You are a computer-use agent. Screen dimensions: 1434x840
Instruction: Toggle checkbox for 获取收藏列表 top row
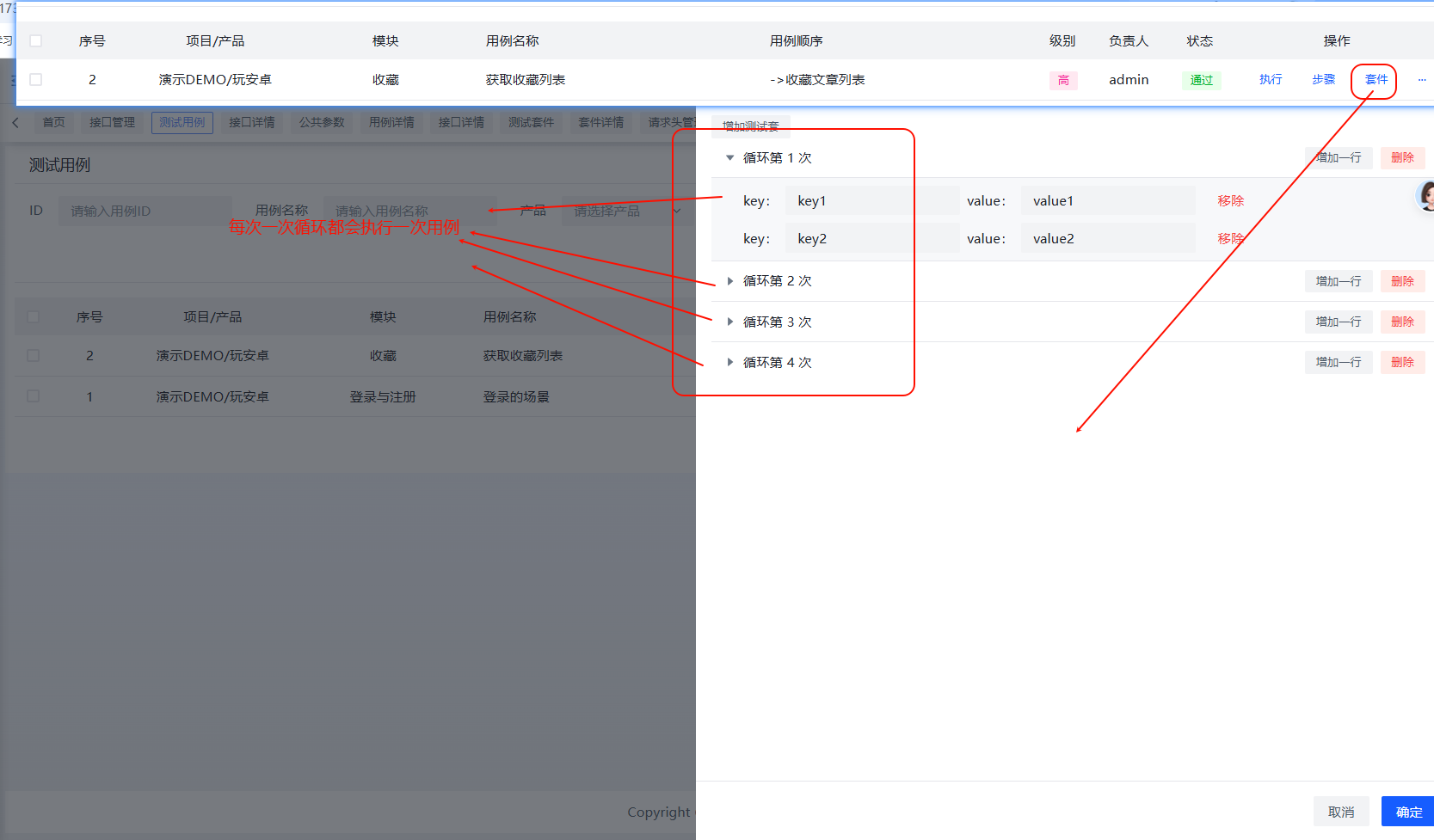click(x=36, y=80)
